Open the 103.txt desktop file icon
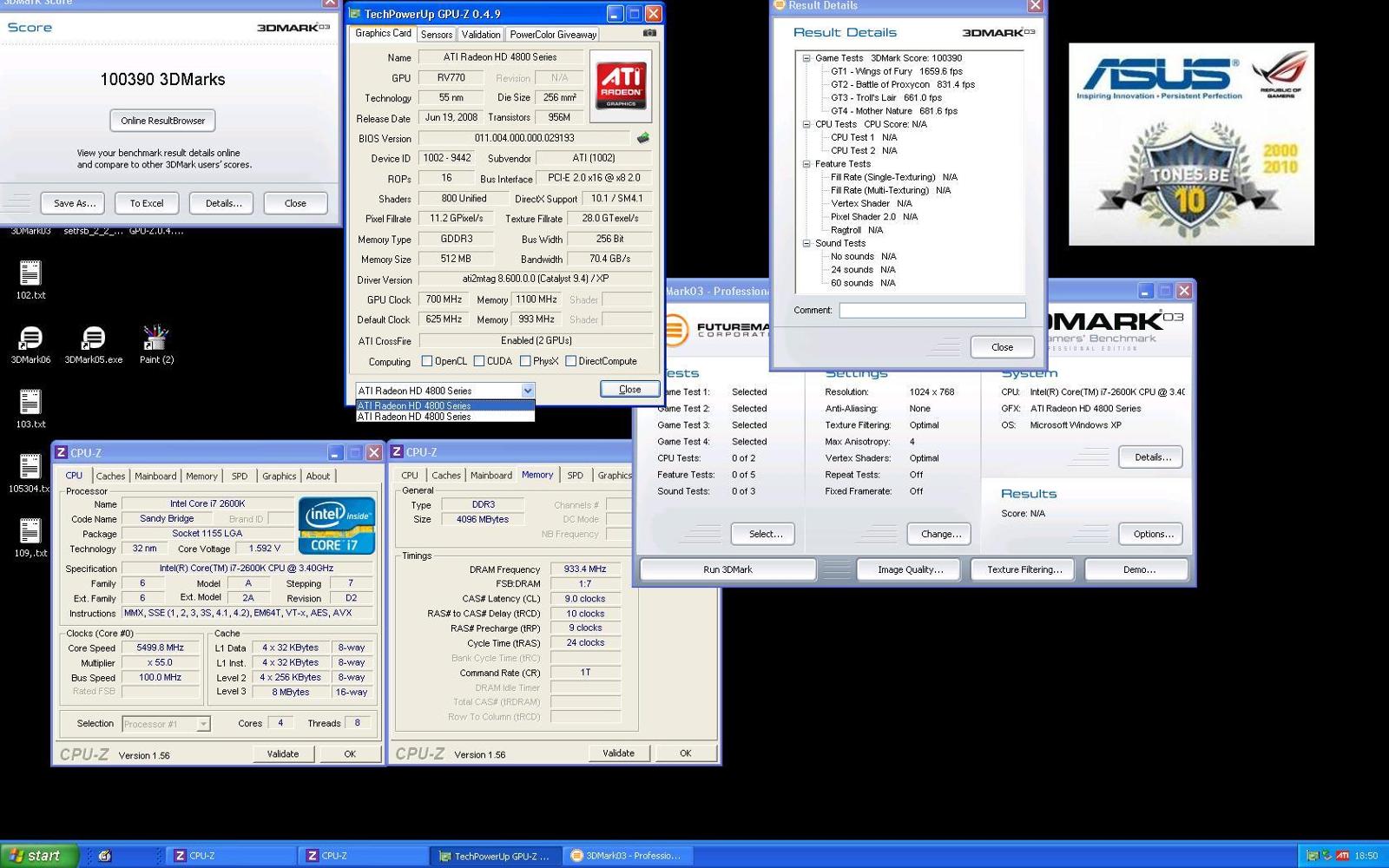Screen dimensions: 1389x868 30,409
